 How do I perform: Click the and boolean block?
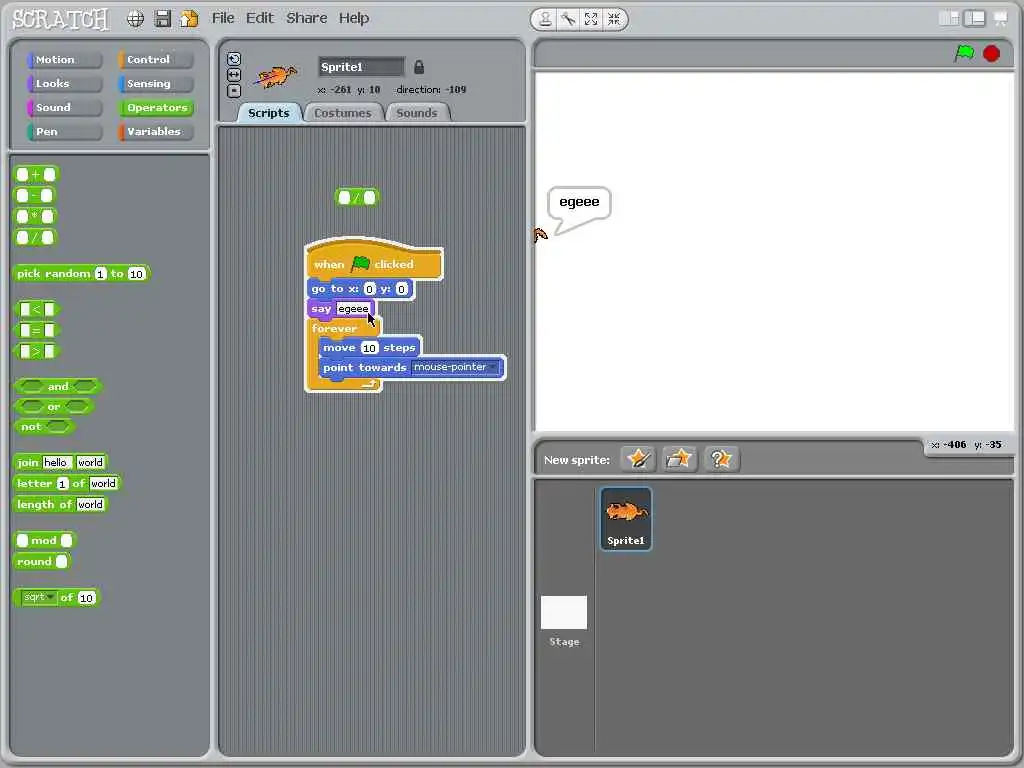click(58, 387)
